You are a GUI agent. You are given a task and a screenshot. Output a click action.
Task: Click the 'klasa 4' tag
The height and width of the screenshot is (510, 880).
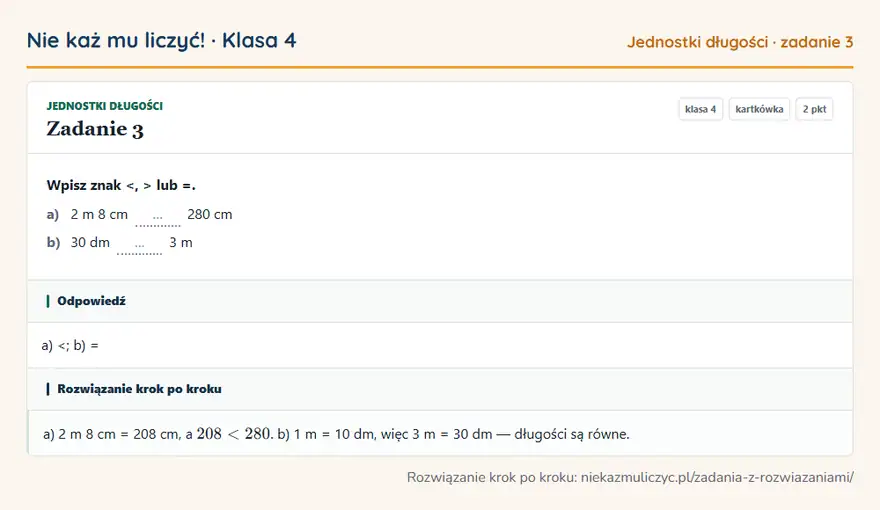click(x=700, y=109)
